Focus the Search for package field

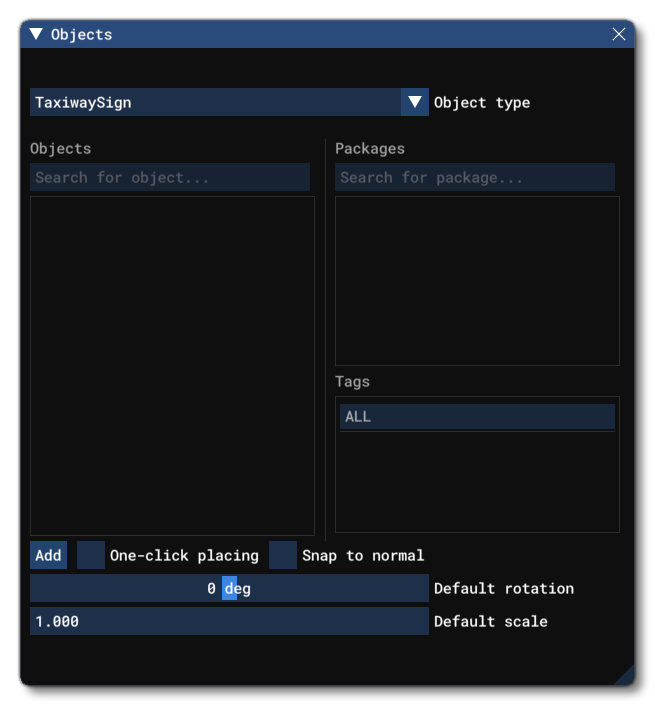coord(475,178)
